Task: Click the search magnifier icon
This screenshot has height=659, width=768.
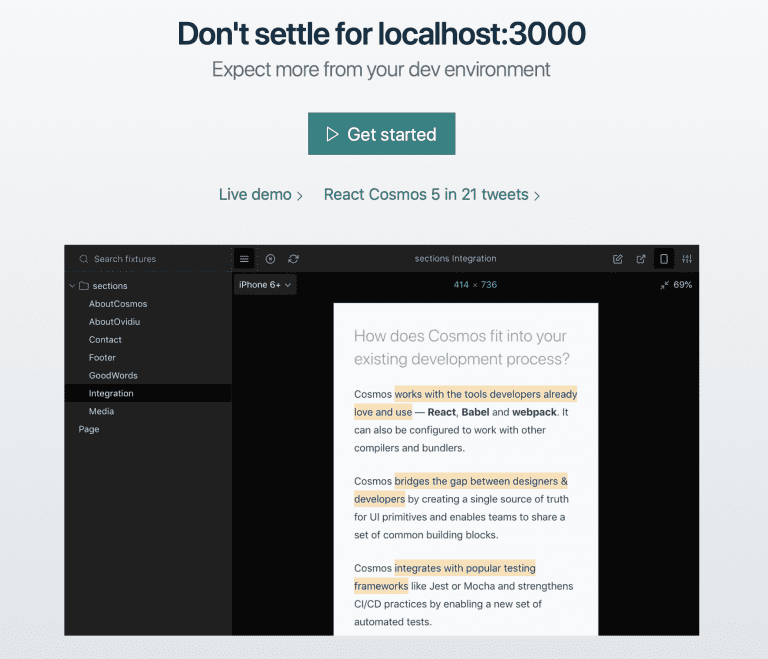Action: tap(84, 259)
